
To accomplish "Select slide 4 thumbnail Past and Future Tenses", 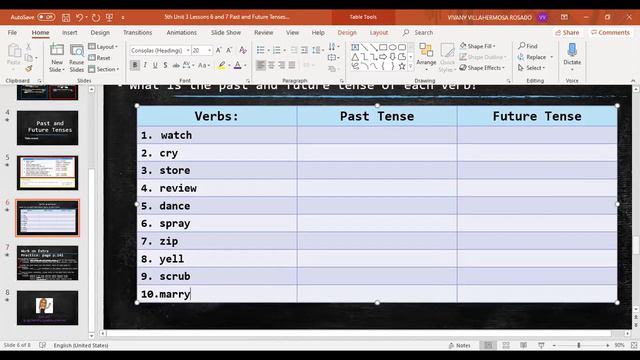I will tap(47, 128).
